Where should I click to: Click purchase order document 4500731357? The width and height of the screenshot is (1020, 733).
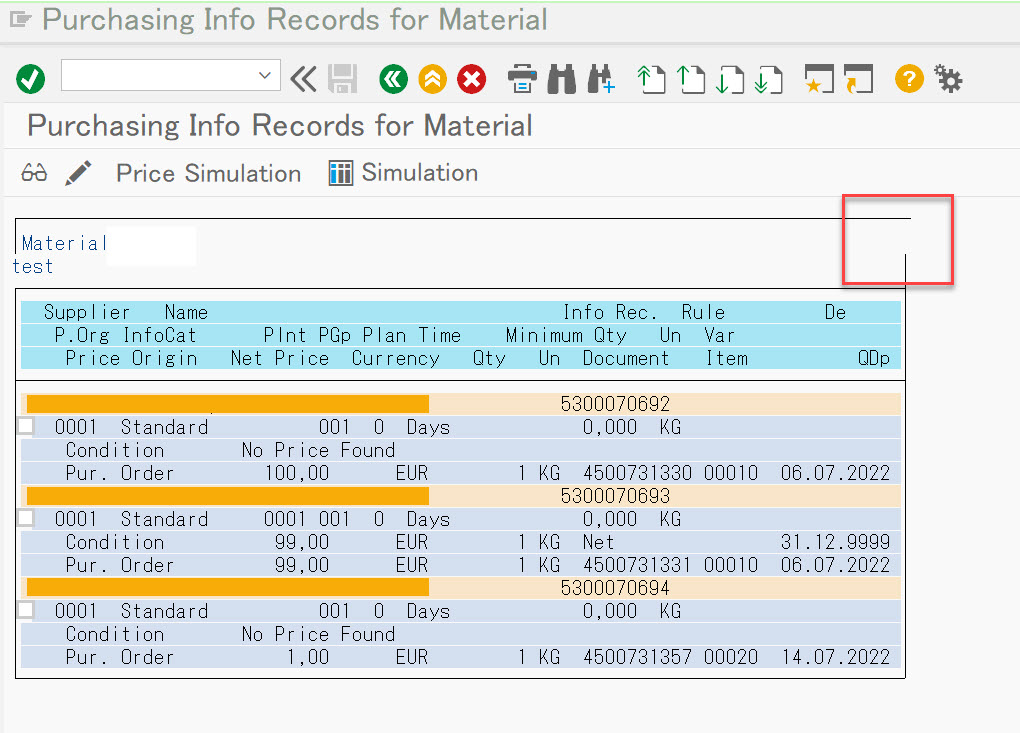coord(637,657)
